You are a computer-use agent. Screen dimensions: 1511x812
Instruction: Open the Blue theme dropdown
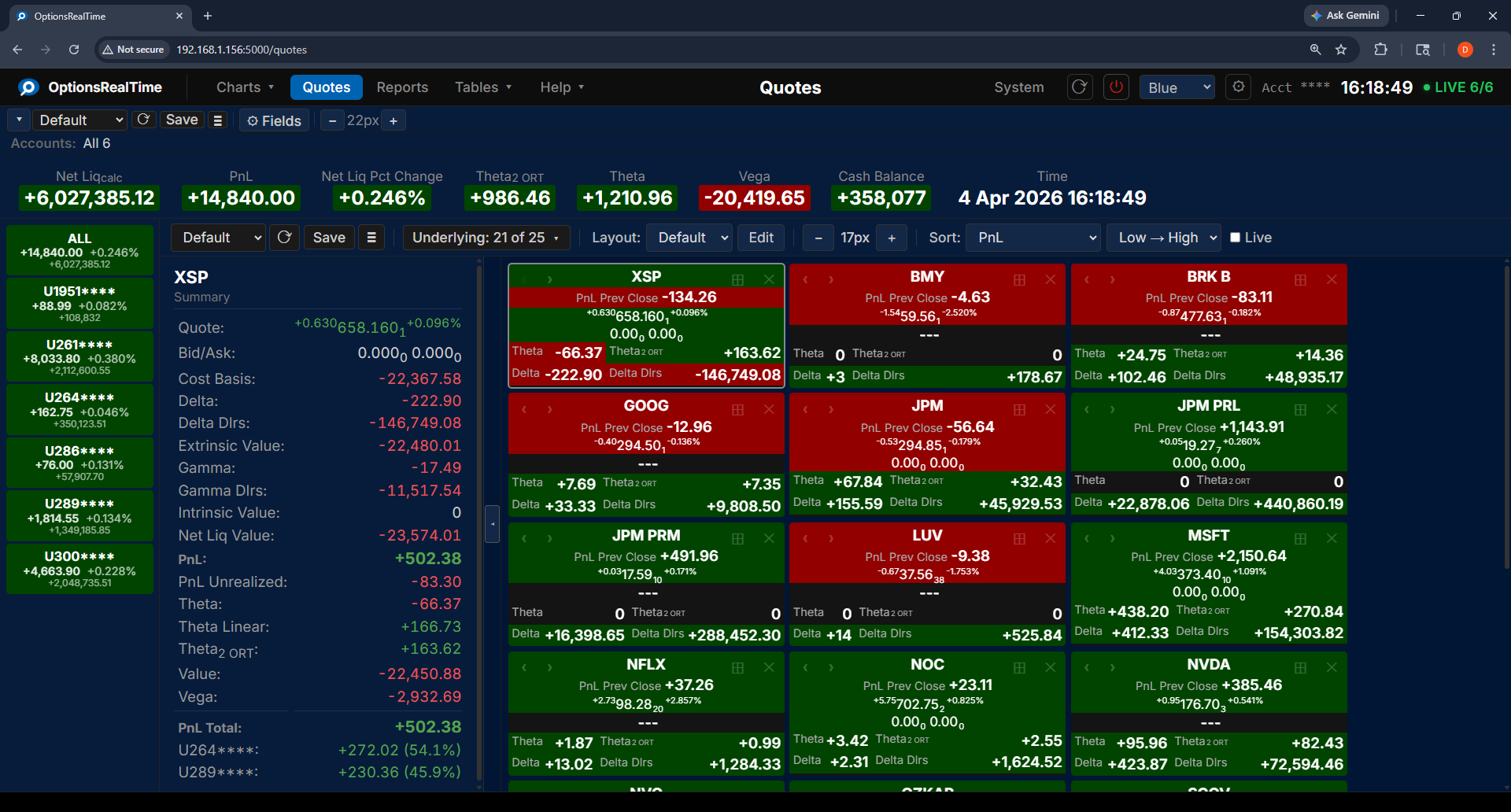tap(1177, 87)
